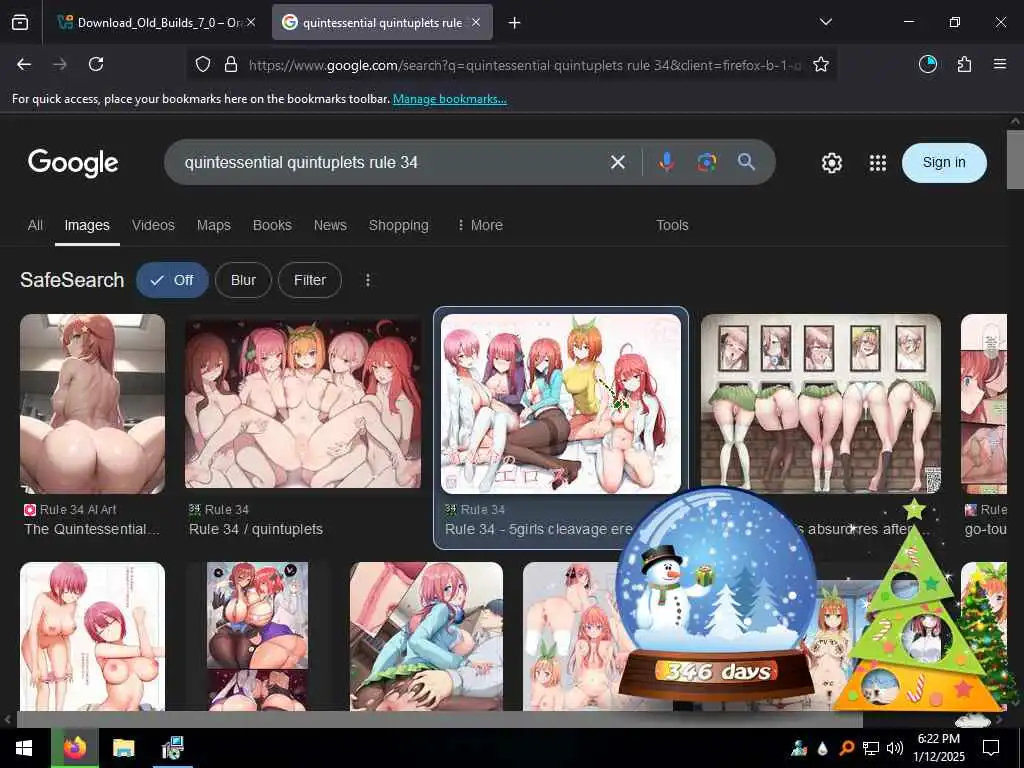The width and height of the screenshot is (1024, 768).
Task: Go back to the previous page
Action: point(24,64)
